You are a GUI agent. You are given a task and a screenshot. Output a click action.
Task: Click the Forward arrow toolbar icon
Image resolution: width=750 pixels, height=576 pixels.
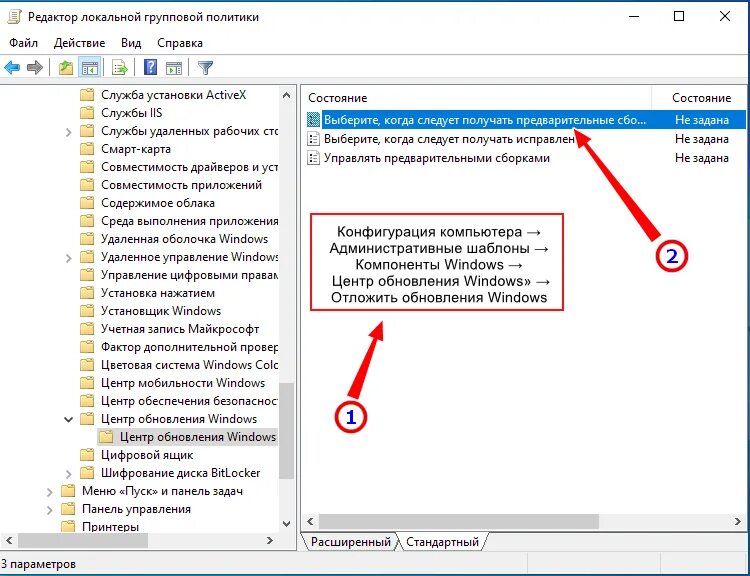(x=35, y=67)
